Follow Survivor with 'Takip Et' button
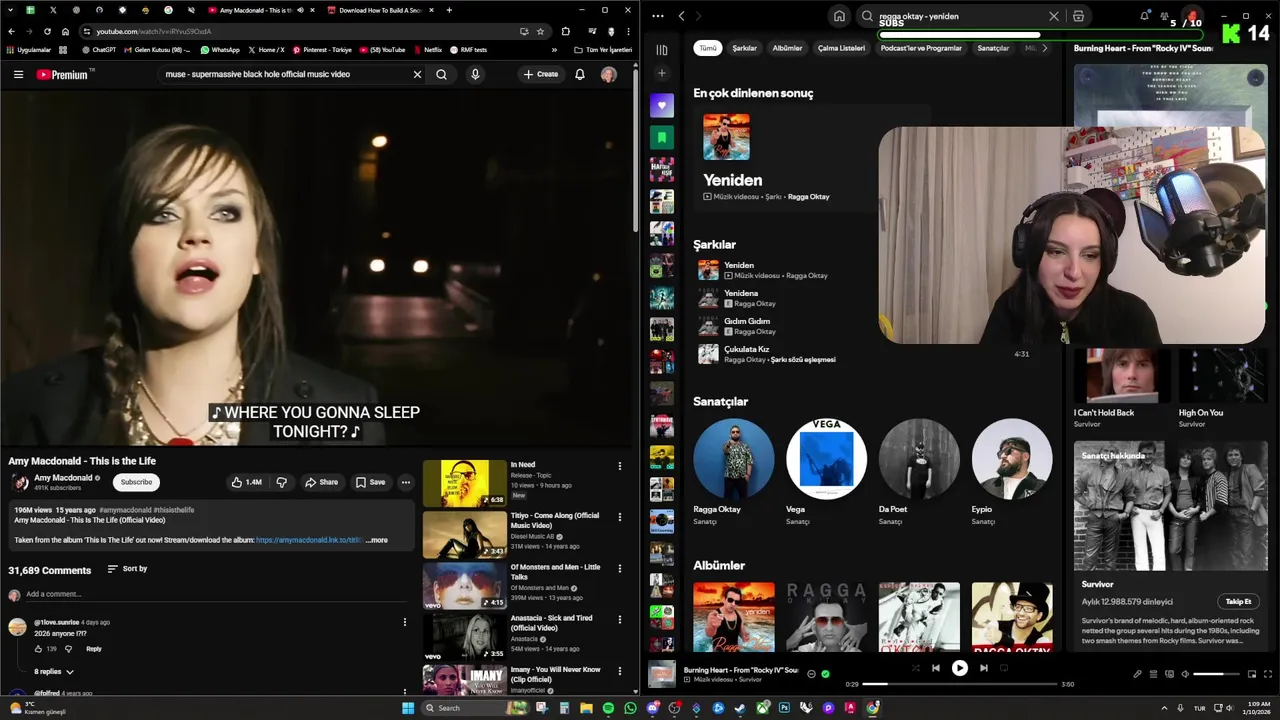The height and width of the screenshot is (720, 1280). 1238,602
